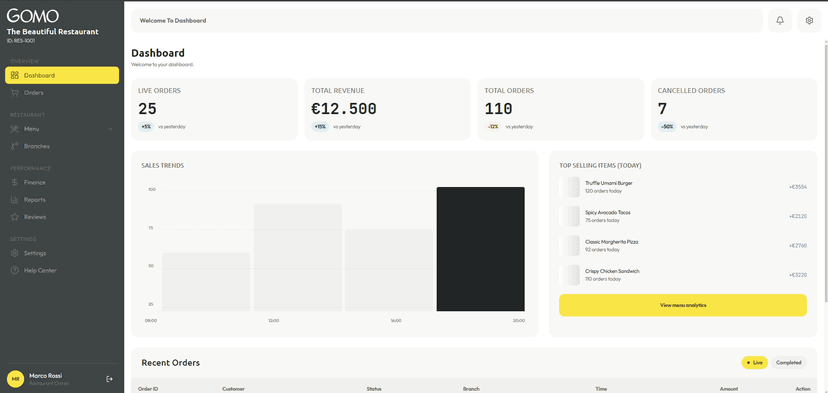Switch Recent Orders to Live
This screenshot has height=393, width=828.
click(x=755, y=362)
